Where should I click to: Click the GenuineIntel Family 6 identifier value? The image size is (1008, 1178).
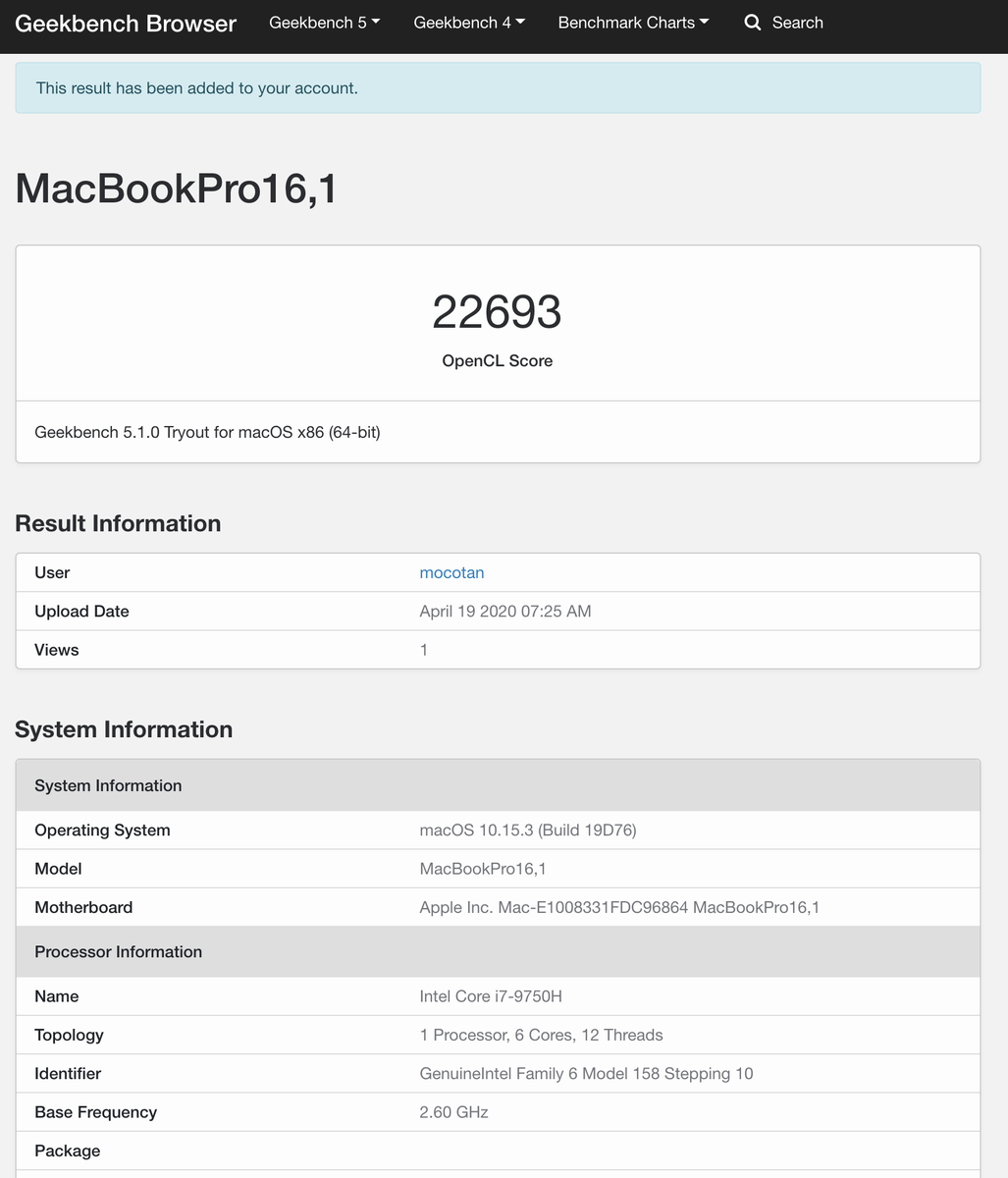point(586,1074)
